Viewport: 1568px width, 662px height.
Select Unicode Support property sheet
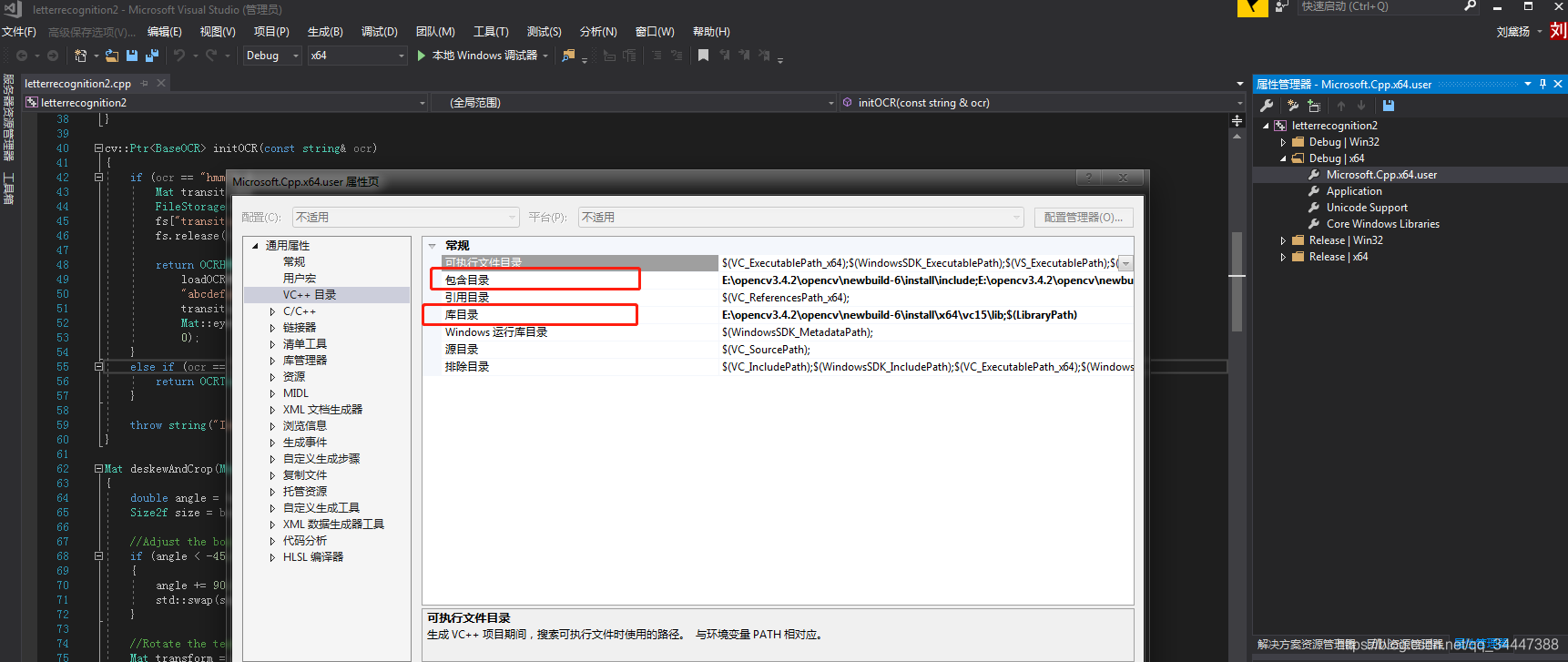coord(1367,208)
